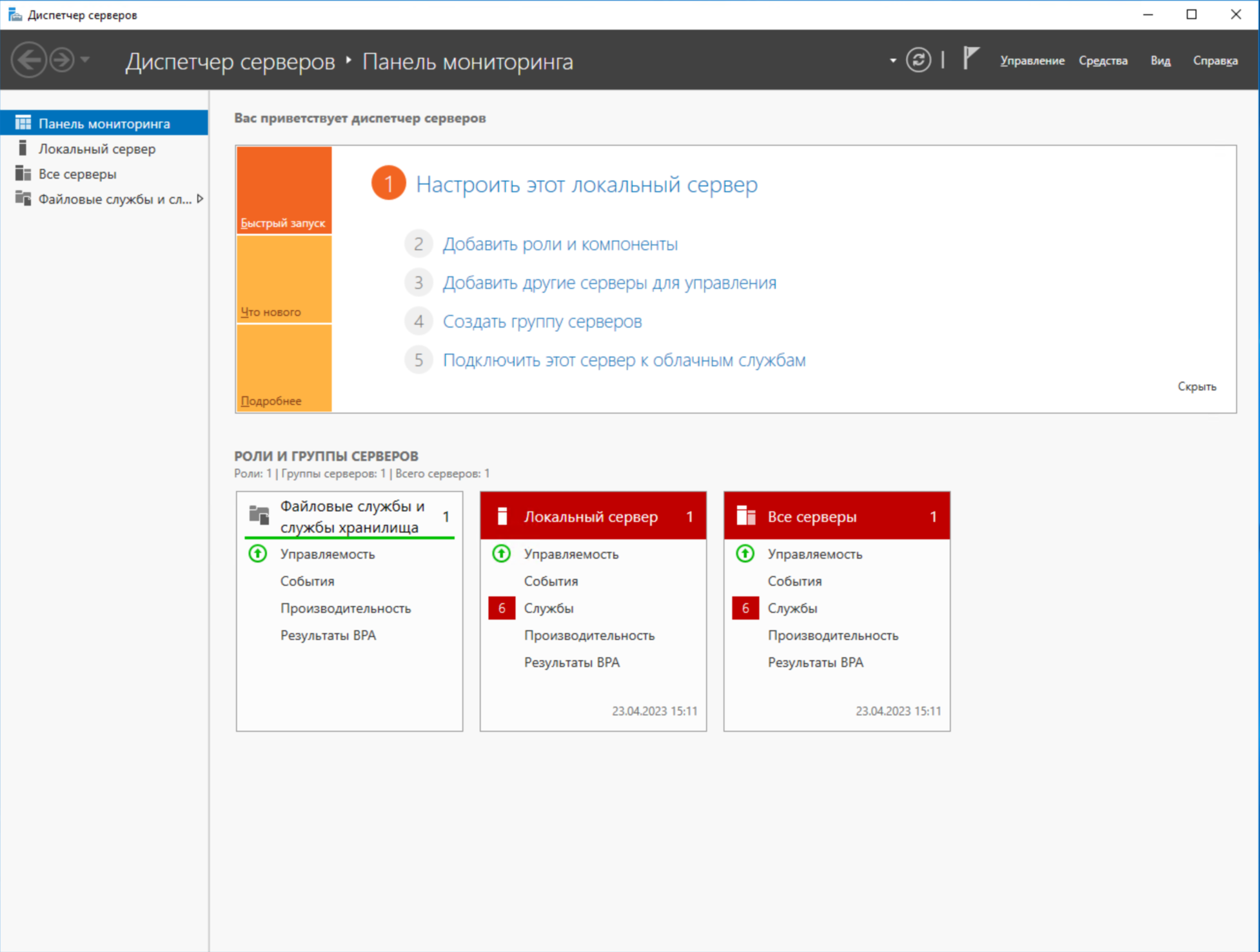Click the forward navigation arrow
Image resolution: width=1260 pixels, height=952 pixels.
[62, 60]
